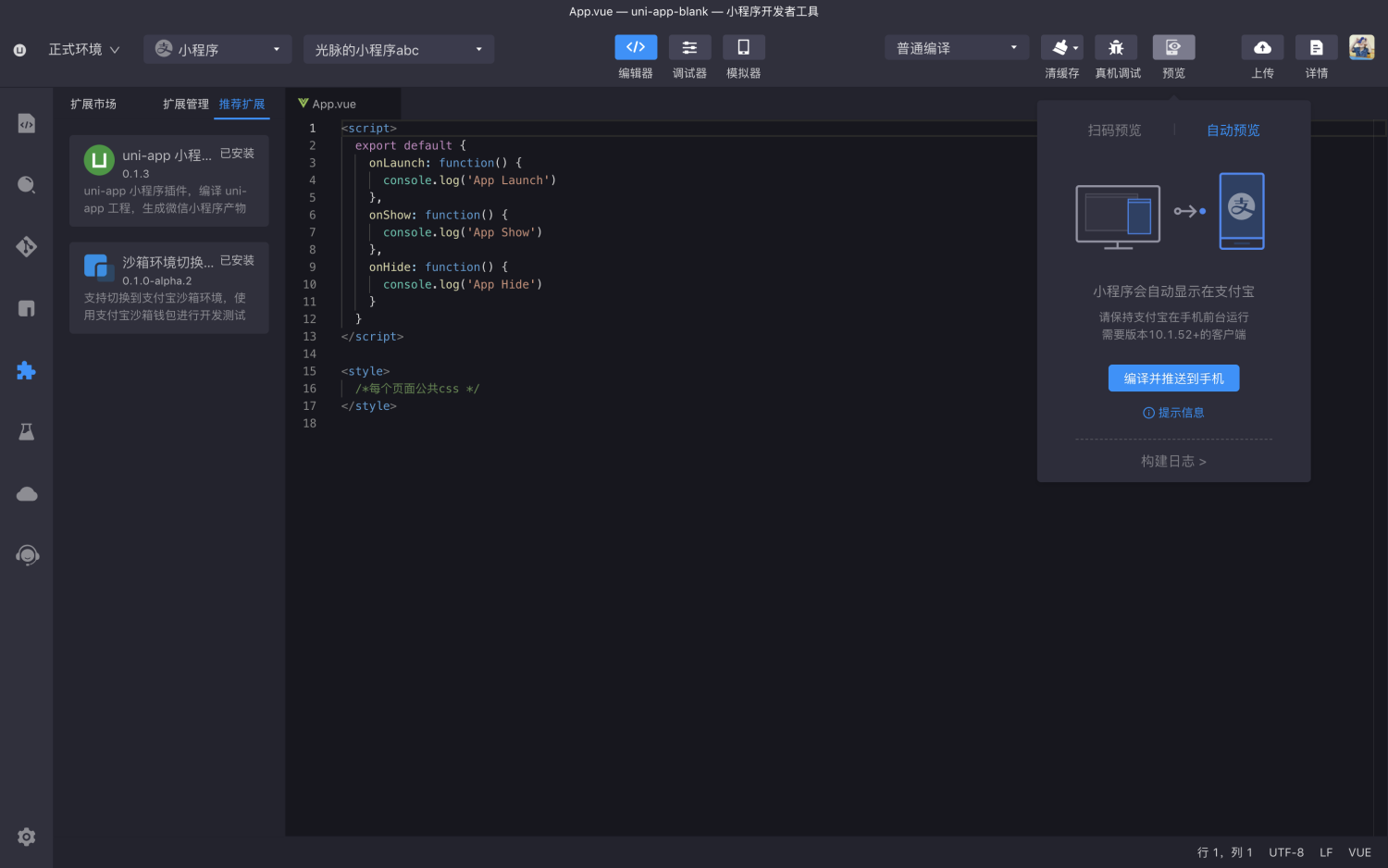Expand the 普通编译 compile mode dropdown
This screenshot has height=868, width=1388.
pyautogui.click(x=957, y=47)
